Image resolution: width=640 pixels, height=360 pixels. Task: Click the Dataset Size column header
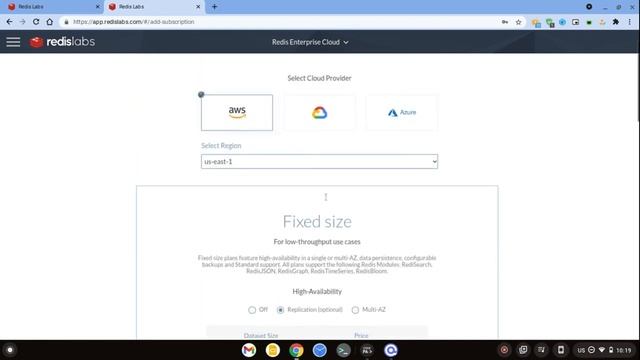(261, 336)
